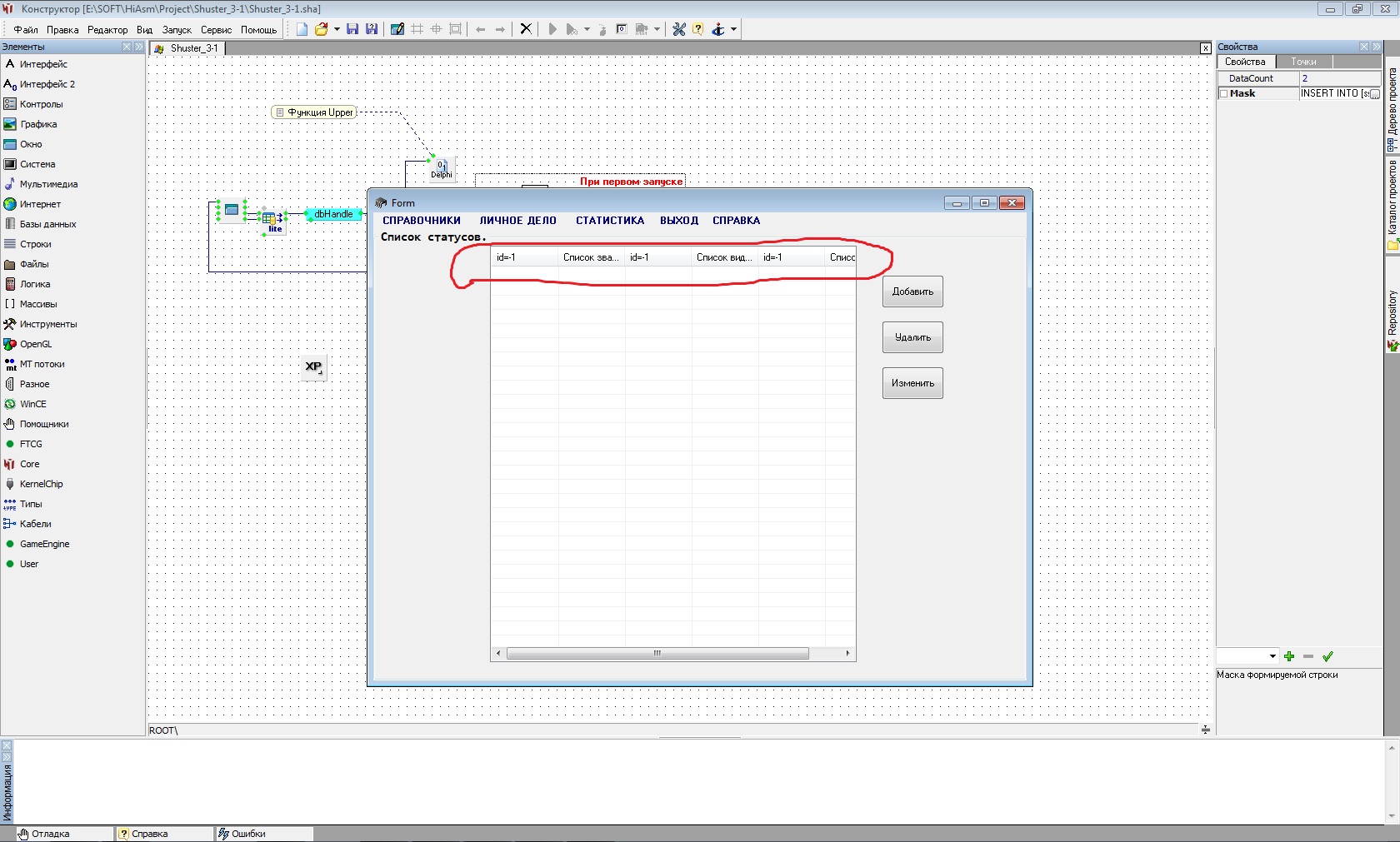Click the wrench and screwdriver settings icon
This screenshot has width=1400, height=842.
tap(679, 29)
